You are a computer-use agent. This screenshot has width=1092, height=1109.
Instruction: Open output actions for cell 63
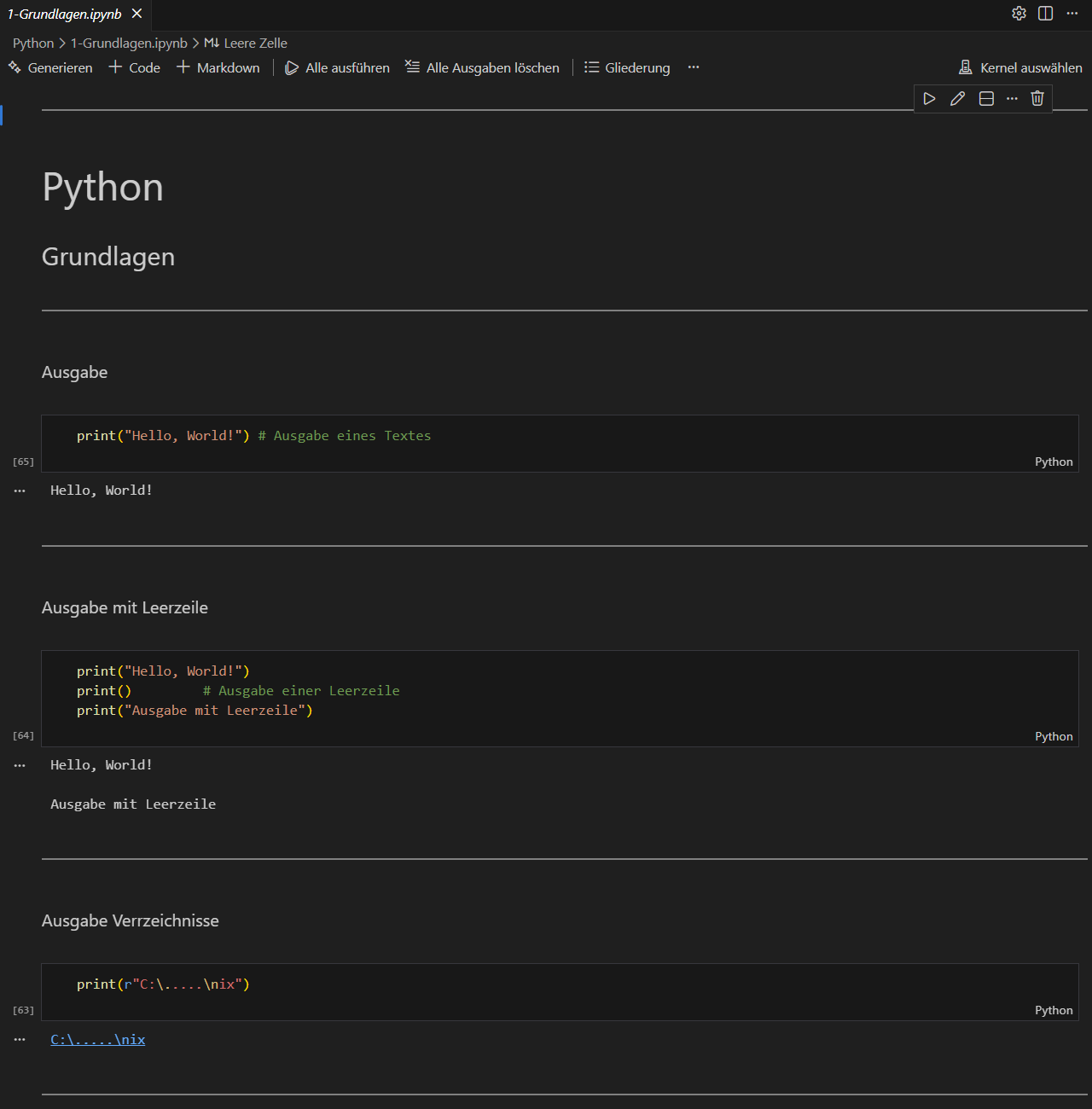(x=20, y=1040)
